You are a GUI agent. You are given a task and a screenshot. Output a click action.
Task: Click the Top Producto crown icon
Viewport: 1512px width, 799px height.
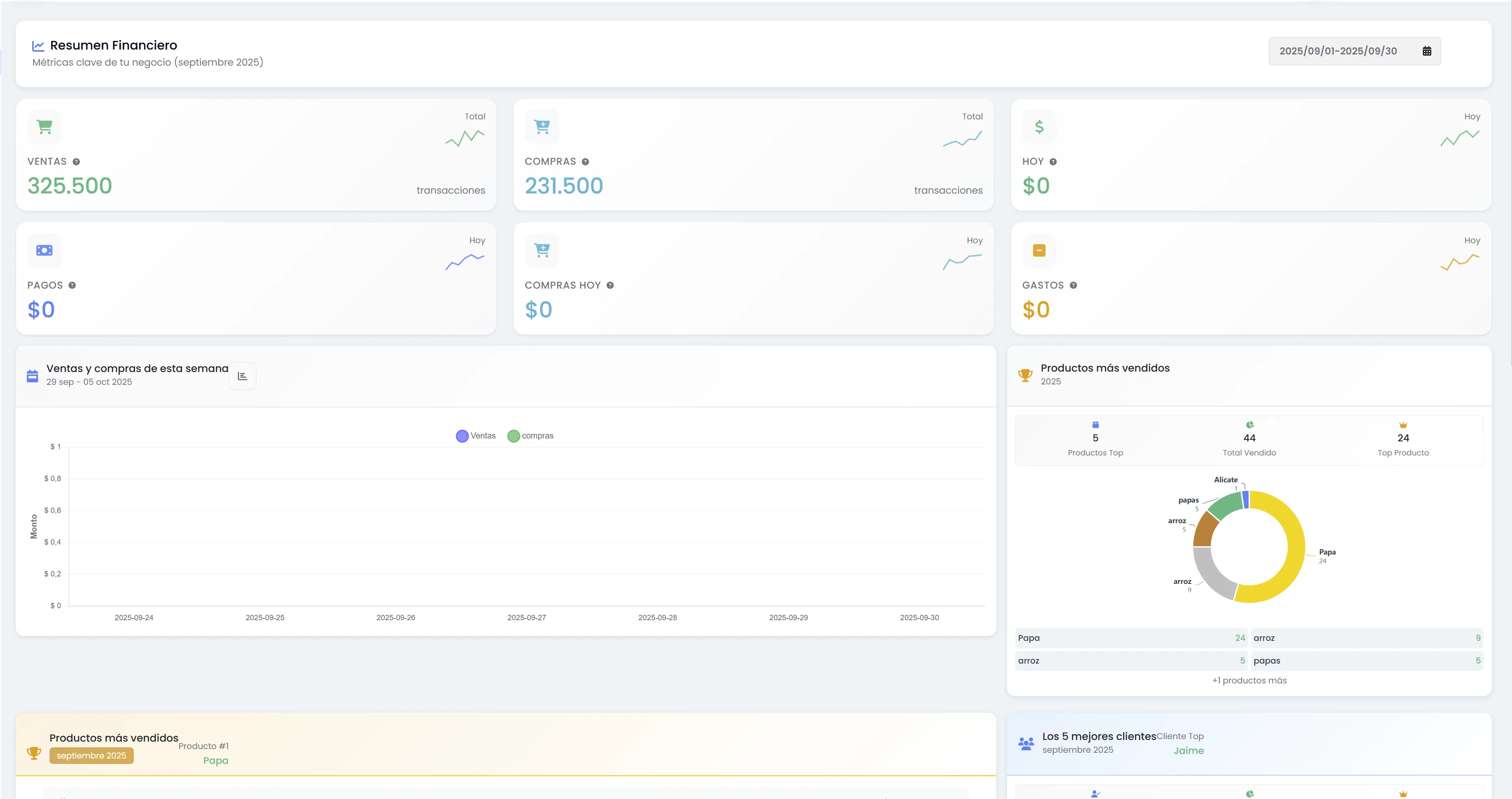coord(1403,425)
